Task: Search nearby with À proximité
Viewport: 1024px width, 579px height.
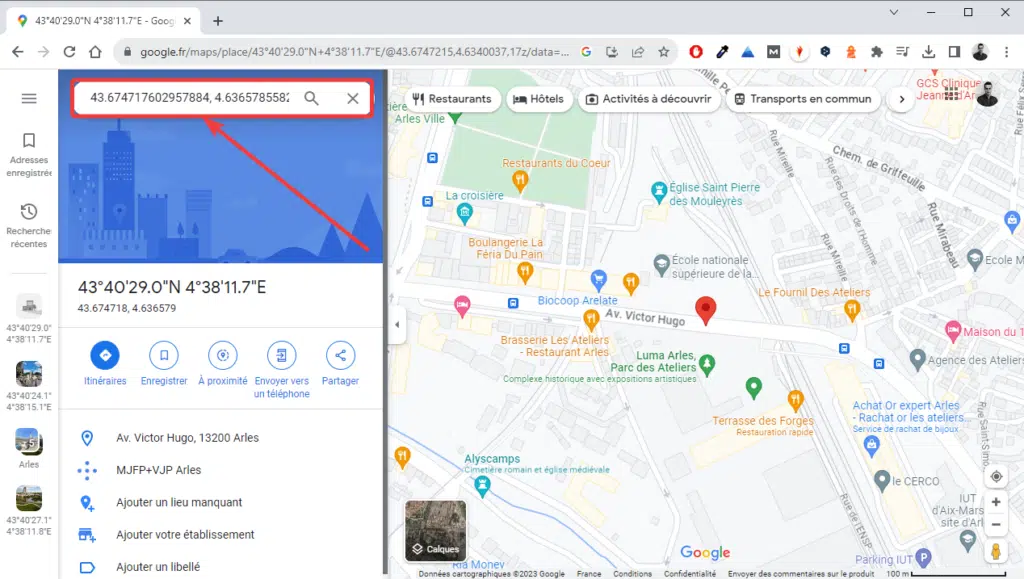Action: point(223,363)
